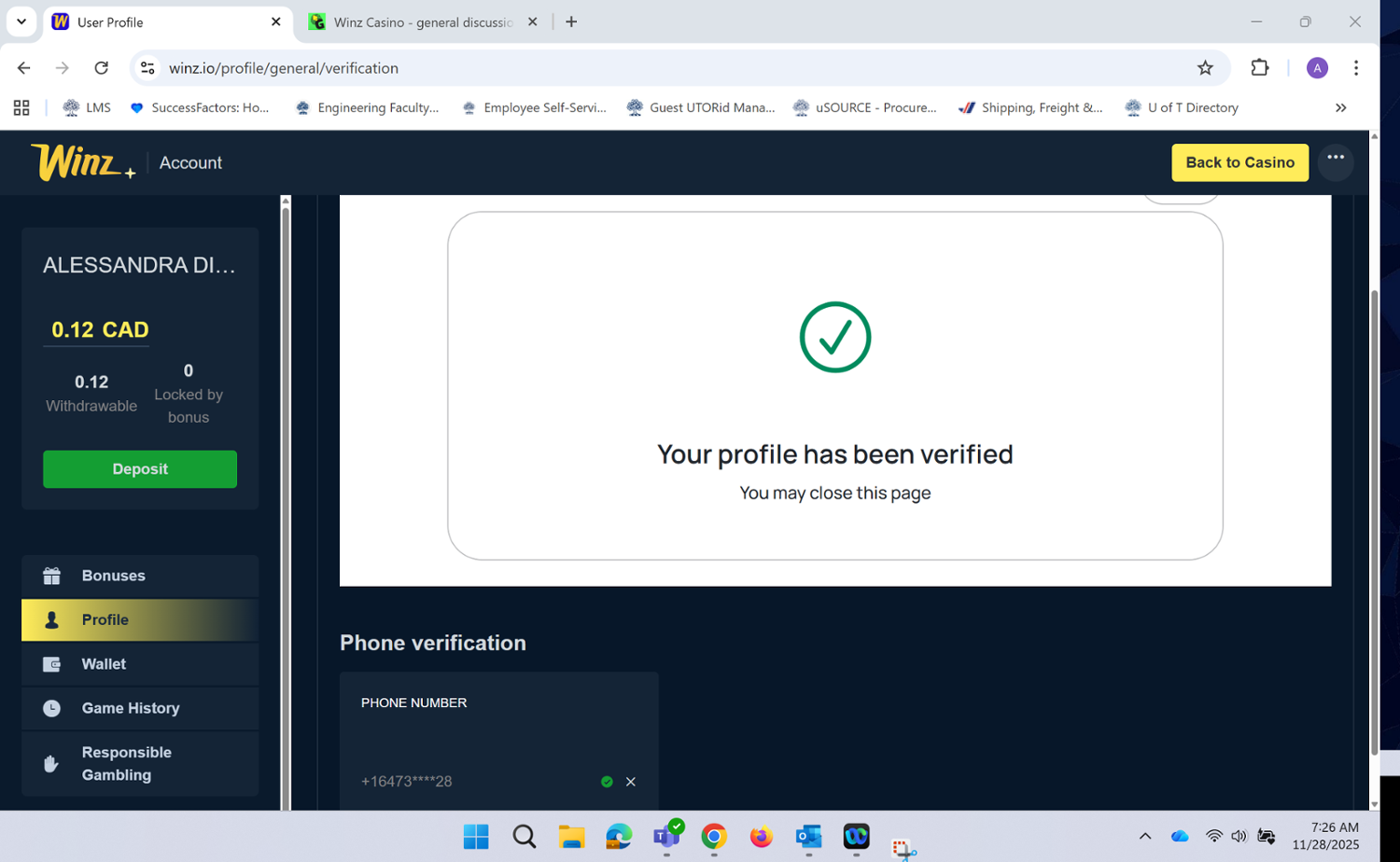
Task: Open the three-dots account menu
Action: pos(1336,160)
